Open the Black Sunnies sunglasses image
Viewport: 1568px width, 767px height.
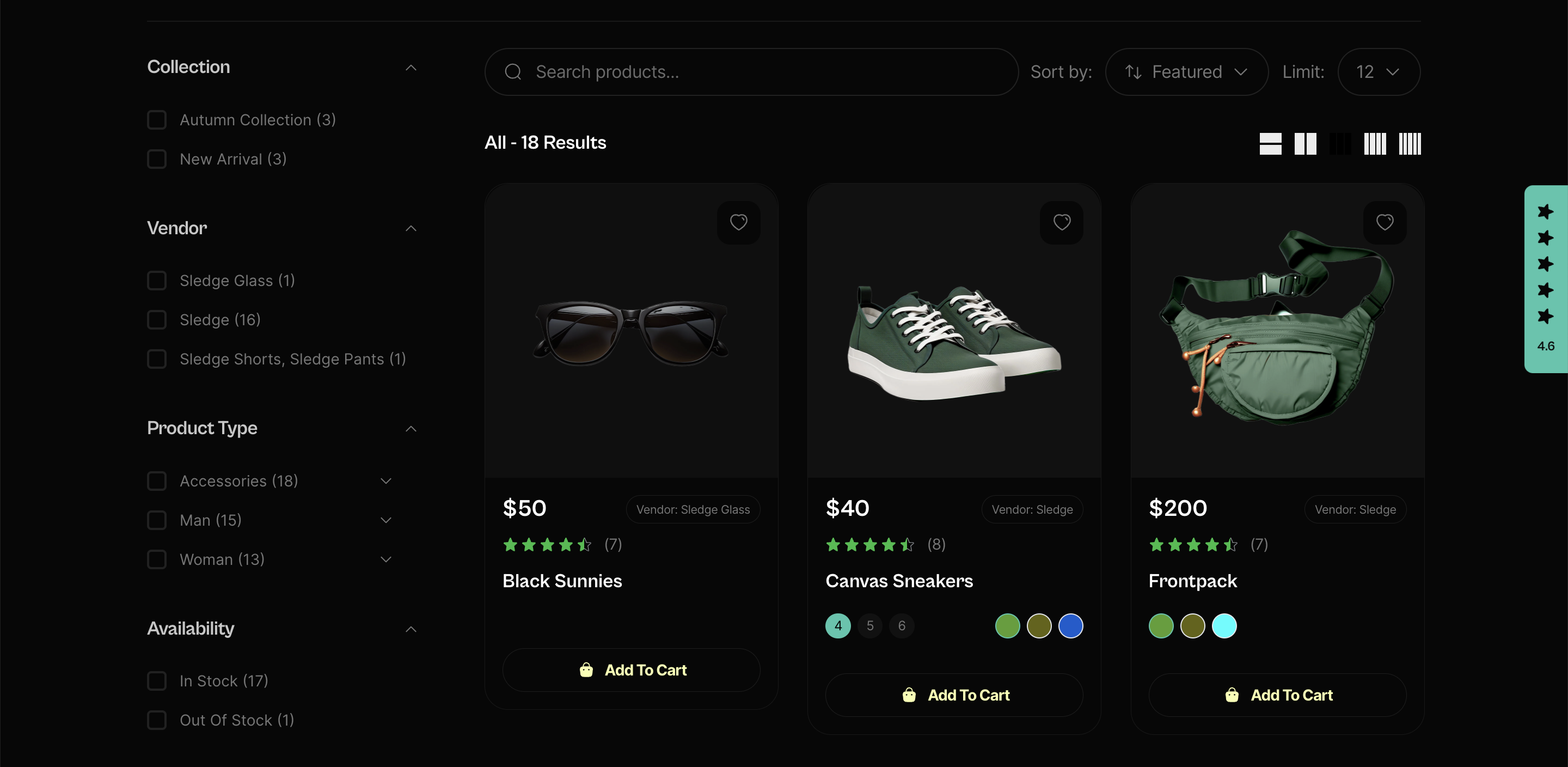(x=631, y=332)
